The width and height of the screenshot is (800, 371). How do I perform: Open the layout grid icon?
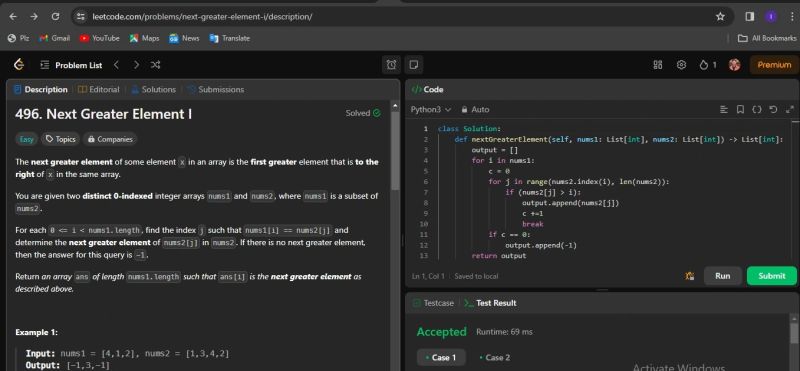point(658,65)
